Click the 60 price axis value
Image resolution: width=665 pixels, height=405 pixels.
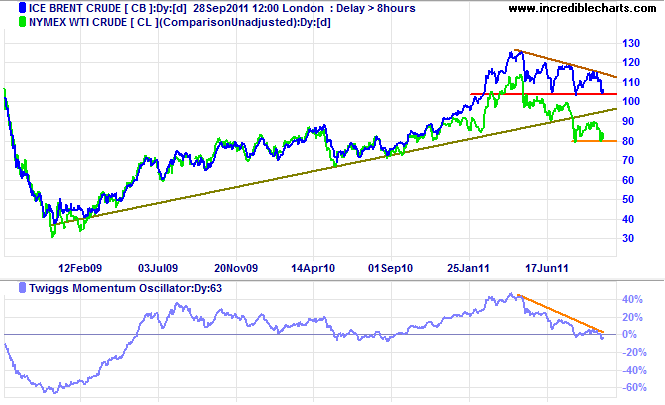click(x=628, y=180)
